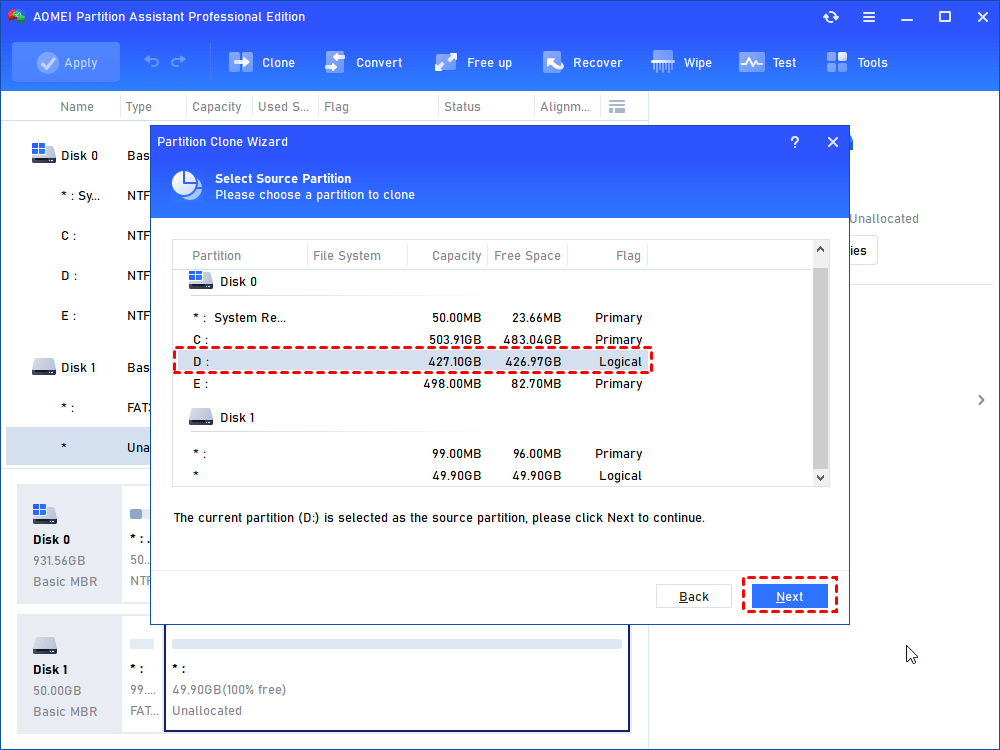Select the C: row in main list
Screen dimensions: 1000x750
(x=78, y=236)
